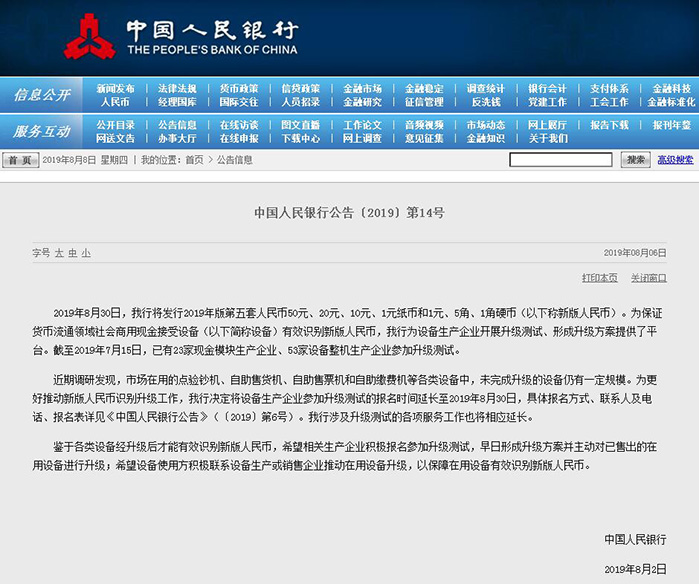Screen dimensions: 699x584
Task: Click the 服务互动 section header
Action: [41, 131]
